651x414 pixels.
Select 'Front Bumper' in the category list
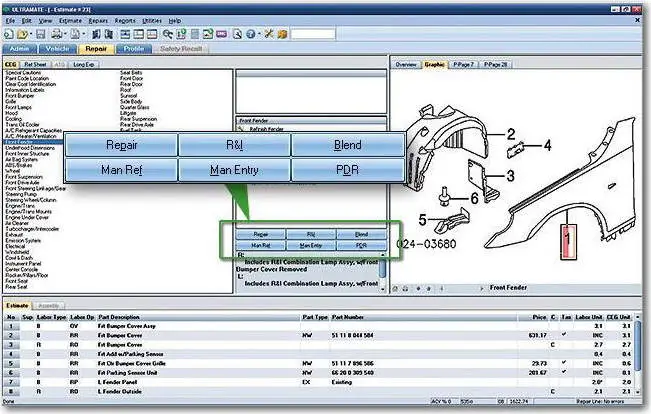pos(20,96)
